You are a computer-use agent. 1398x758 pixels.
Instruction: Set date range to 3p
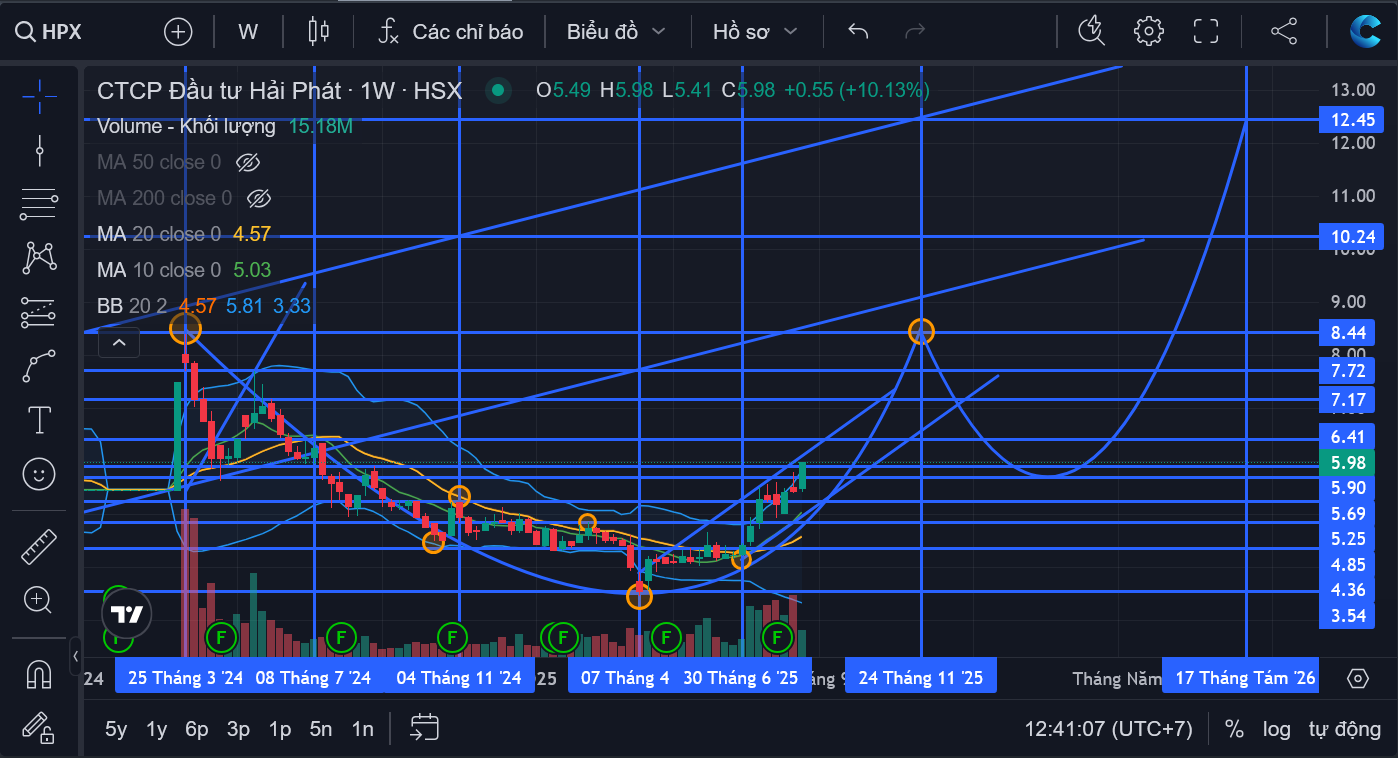[238, 729]
